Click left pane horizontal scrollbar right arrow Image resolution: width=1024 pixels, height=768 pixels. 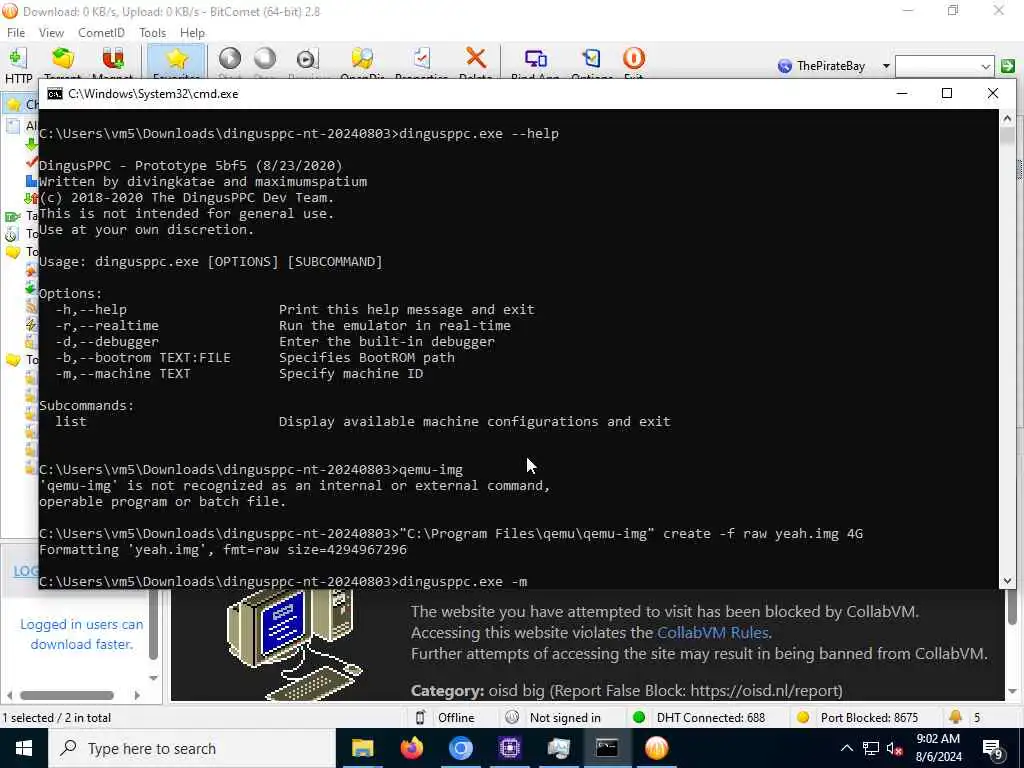pyautogui.click(x=136, y=696)
